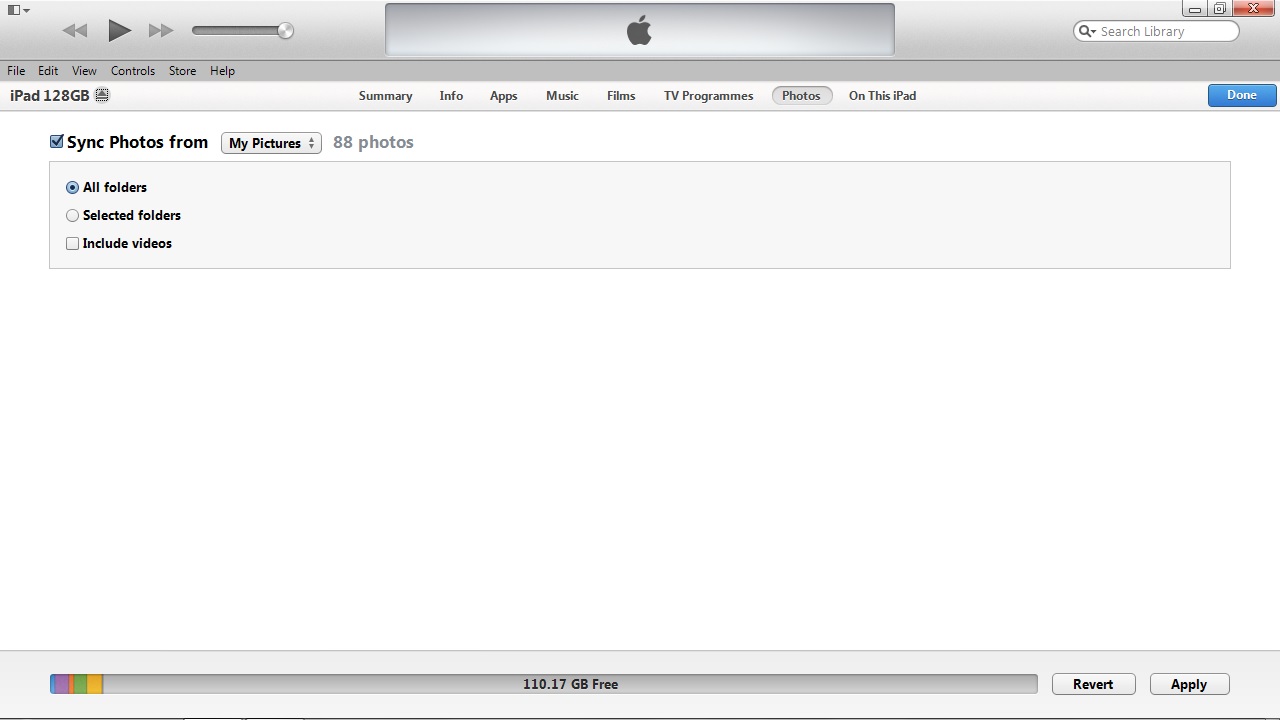The image size is (1280, 720).
Task: Skip forward with the fast-forward button
Action: (x=161, y=31)
